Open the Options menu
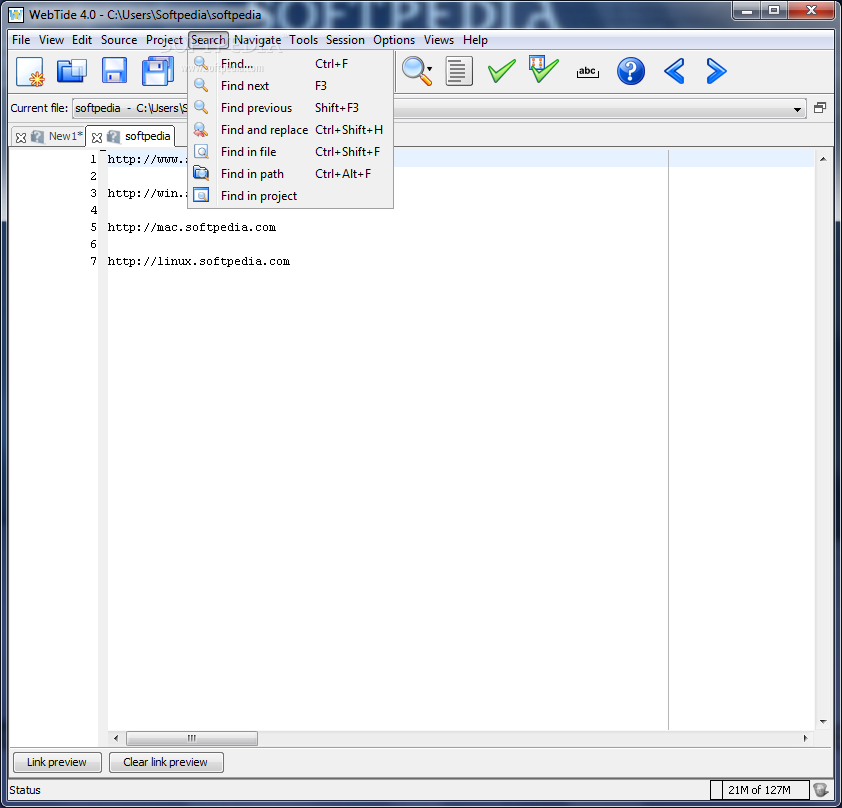Image resolution: width=842 pixels, height=808 pixels. pyautogui.click(x=394, y=40)
